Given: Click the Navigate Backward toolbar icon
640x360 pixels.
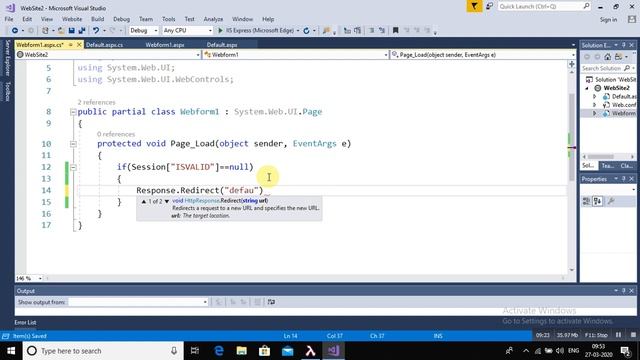Looking at the screenshot, I should 15,31.
